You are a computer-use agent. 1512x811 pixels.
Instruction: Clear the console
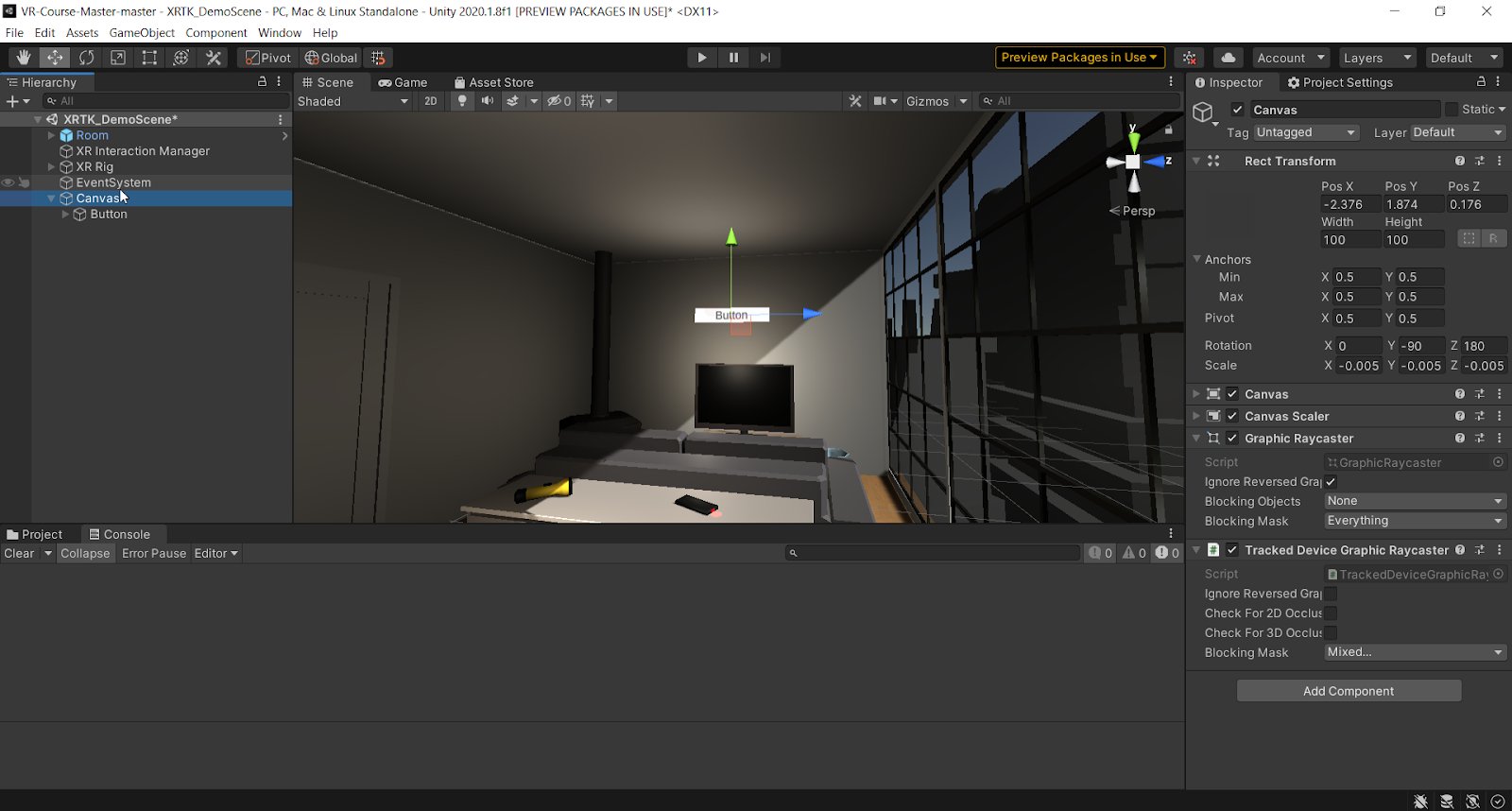19,553
